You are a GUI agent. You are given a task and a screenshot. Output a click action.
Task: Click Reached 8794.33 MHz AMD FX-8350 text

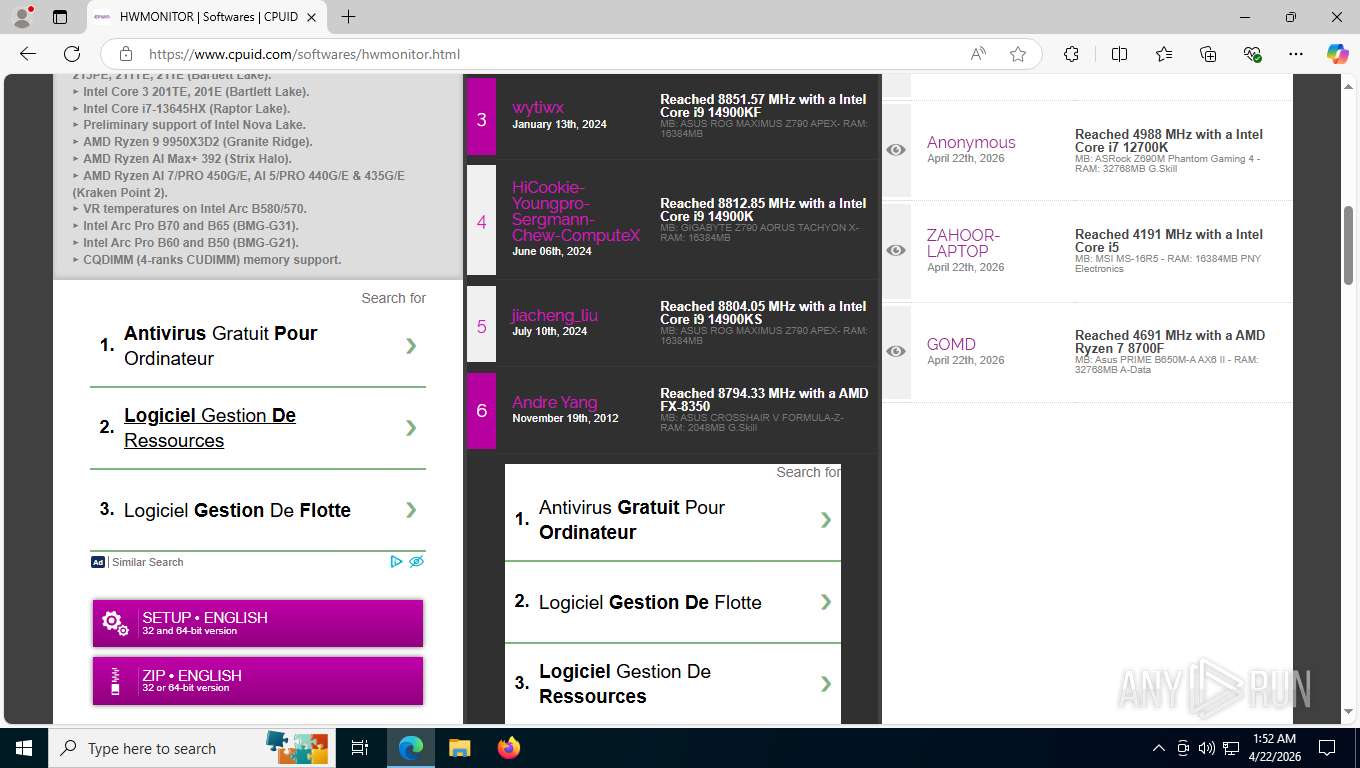[x=764, y=399]
